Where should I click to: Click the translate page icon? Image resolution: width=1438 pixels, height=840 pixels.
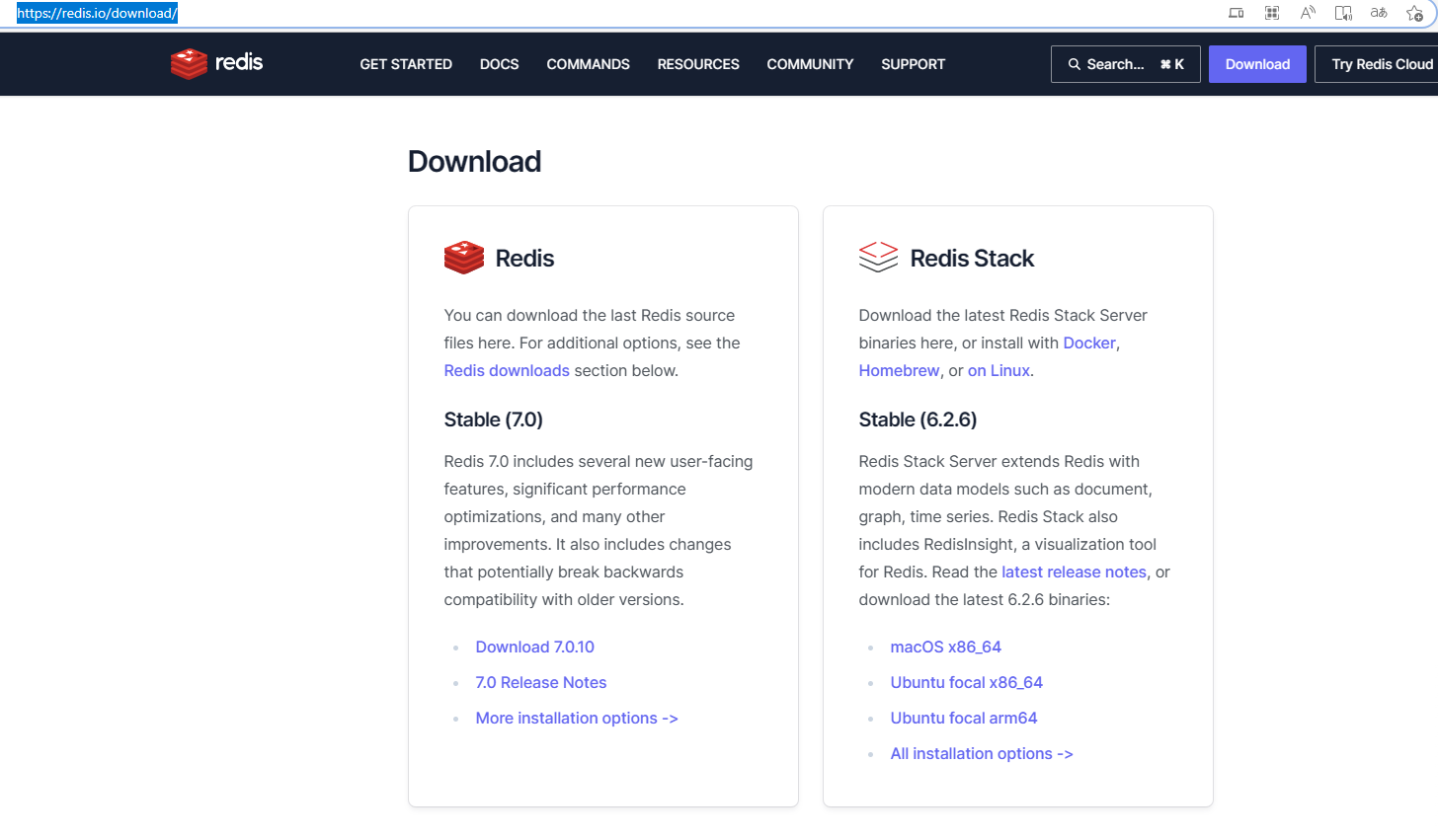1379,13
